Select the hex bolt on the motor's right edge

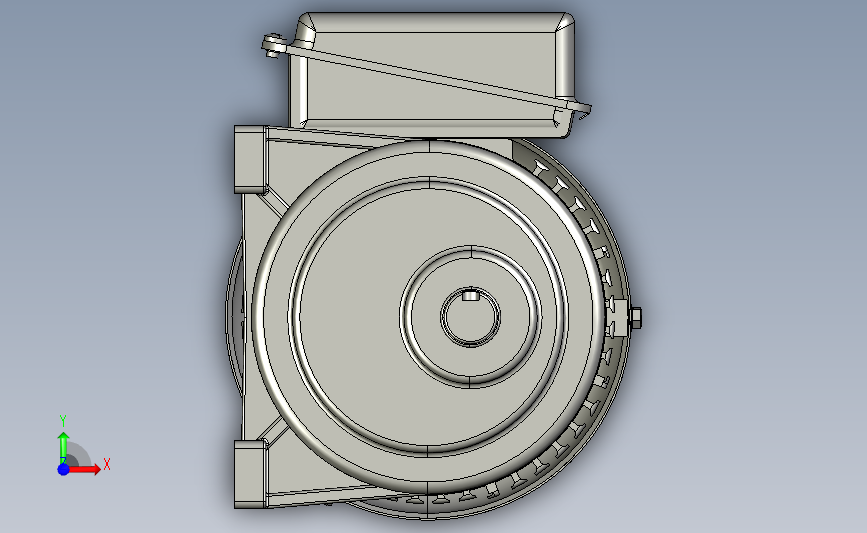pyautogui.click(x=636, y=318)
